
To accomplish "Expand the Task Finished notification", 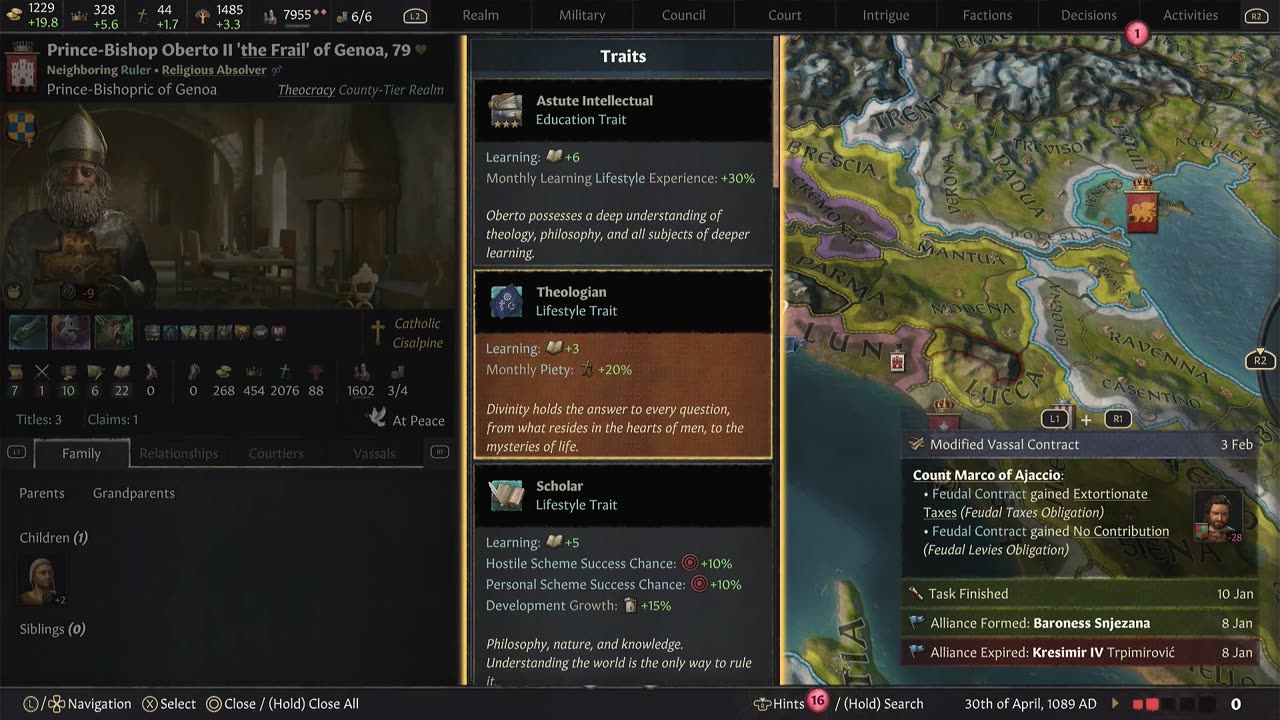I will pyautogui.click(x=1080, y=594).
